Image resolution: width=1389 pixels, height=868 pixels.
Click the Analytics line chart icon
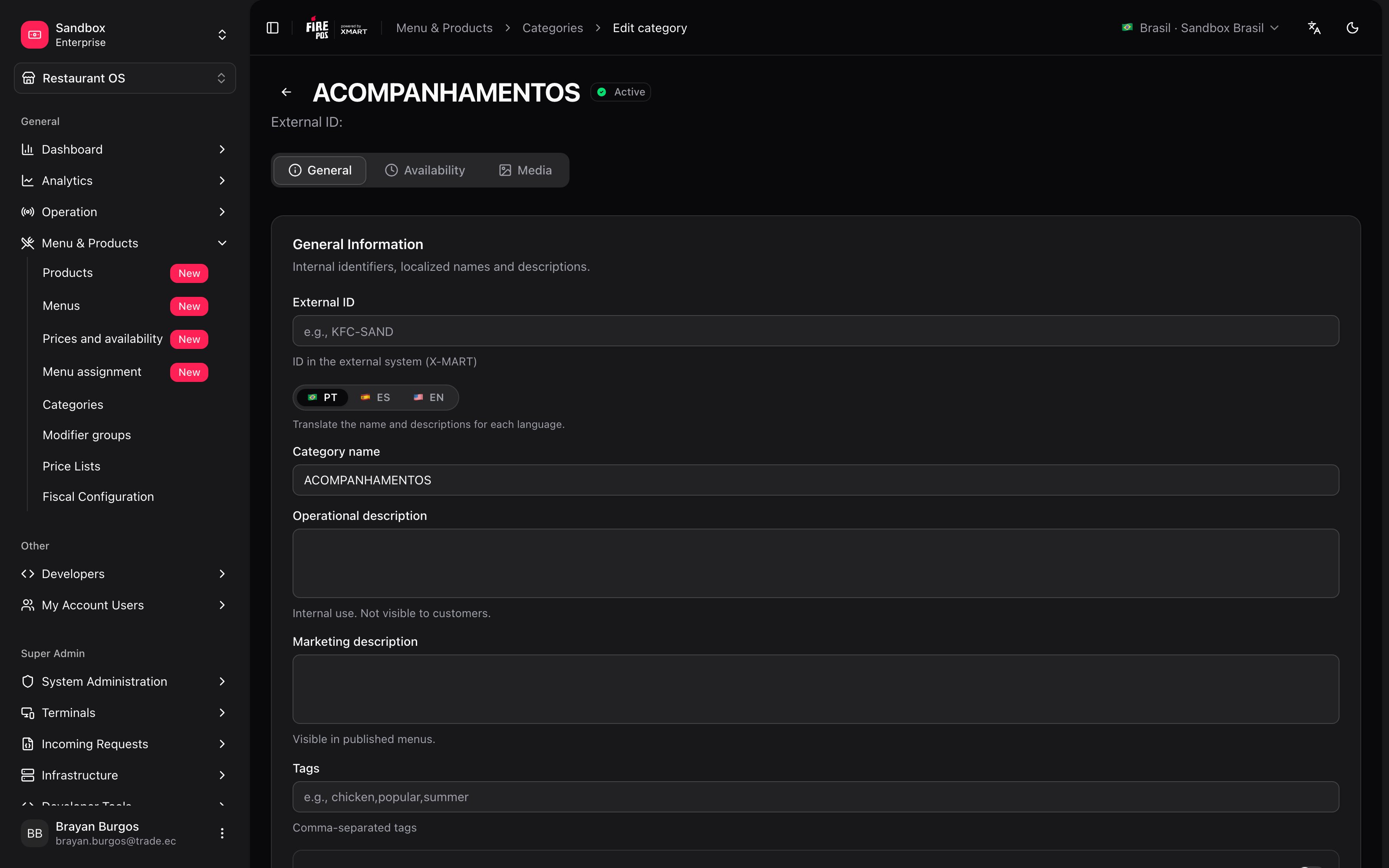click(27, 180)
